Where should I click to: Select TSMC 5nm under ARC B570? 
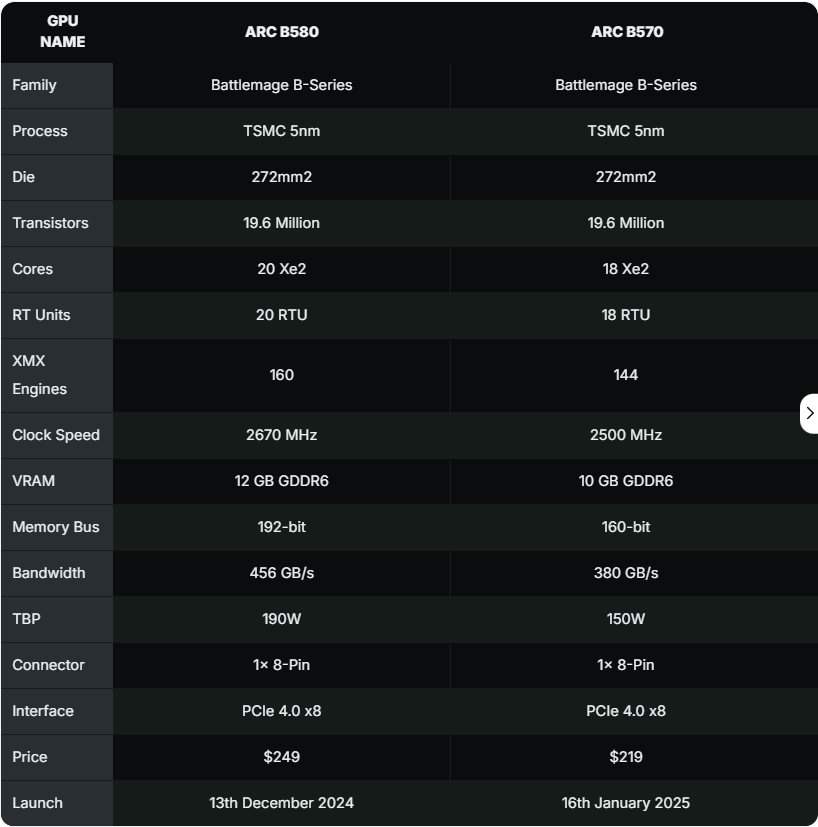626,131
